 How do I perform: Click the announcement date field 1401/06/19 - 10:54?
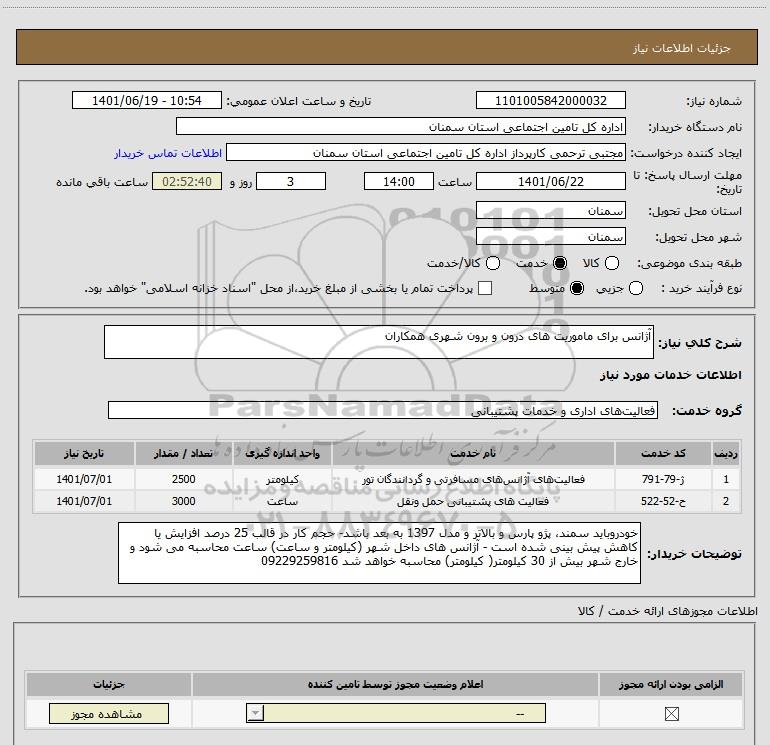tap(147, 100)
